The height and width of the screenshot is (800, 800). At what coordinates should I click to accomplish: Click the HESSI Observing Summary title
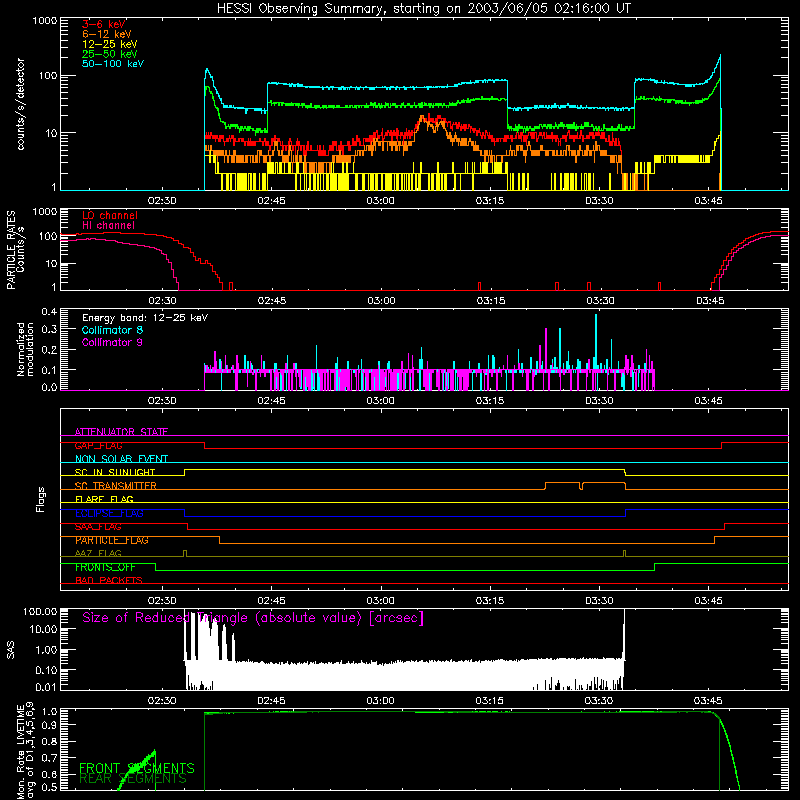[424, 9]
